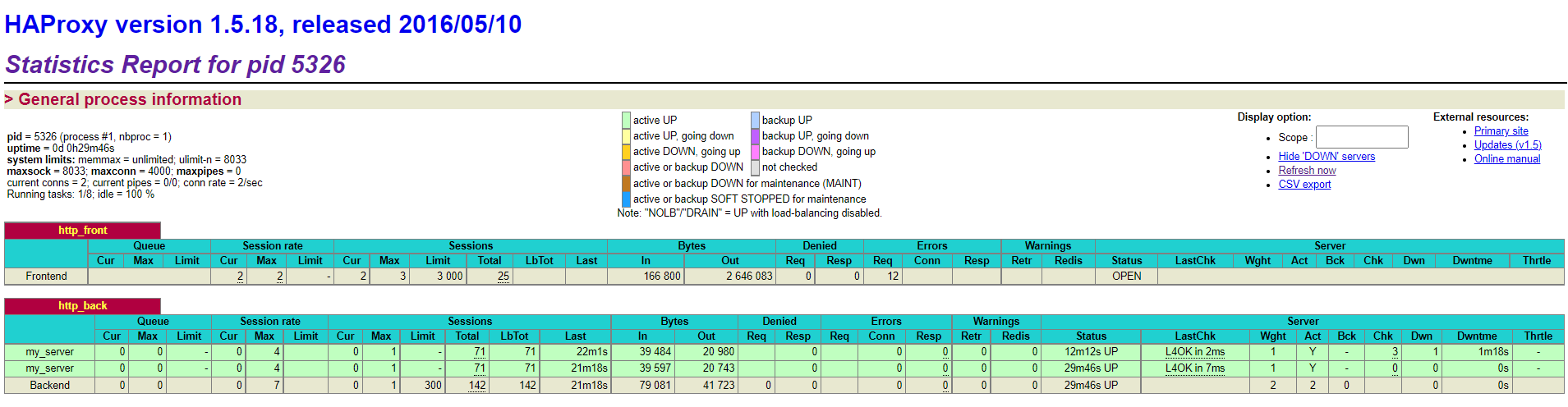The height and width of the screenshot is (407, 1568).
Task: Click the Statistics Report for pid 5326 heading
Action: tap(175, 64)
